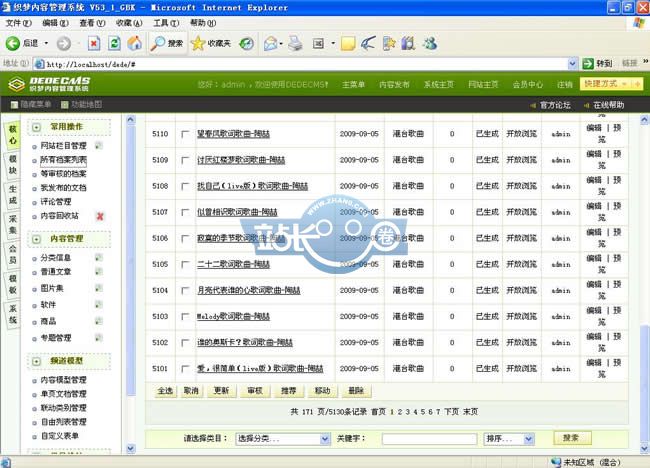Click the Mail envelope toolbar icon

click(270, 44)
